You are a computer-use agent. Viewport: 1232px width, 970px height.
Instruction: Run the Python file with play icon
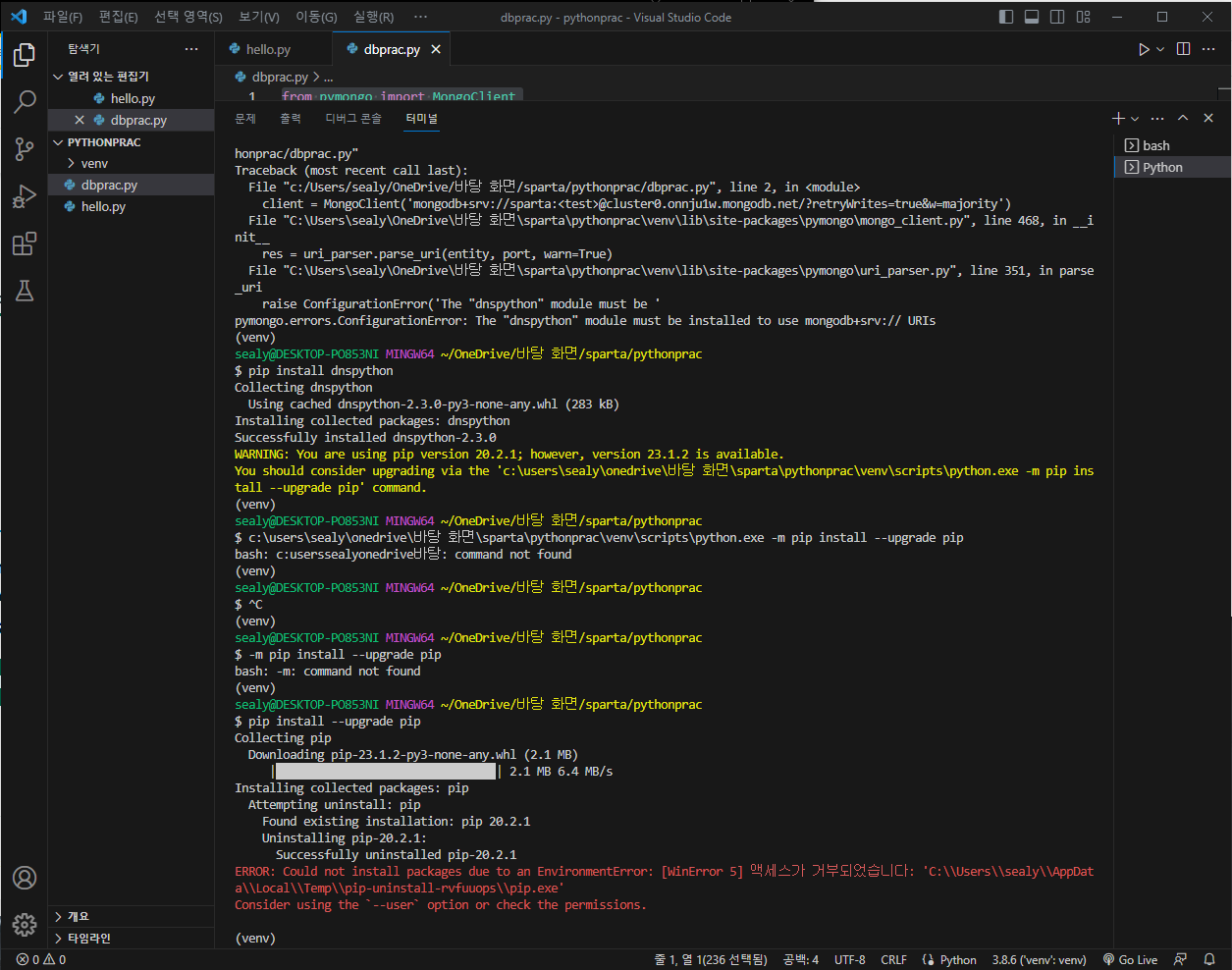coord(1144,49)
